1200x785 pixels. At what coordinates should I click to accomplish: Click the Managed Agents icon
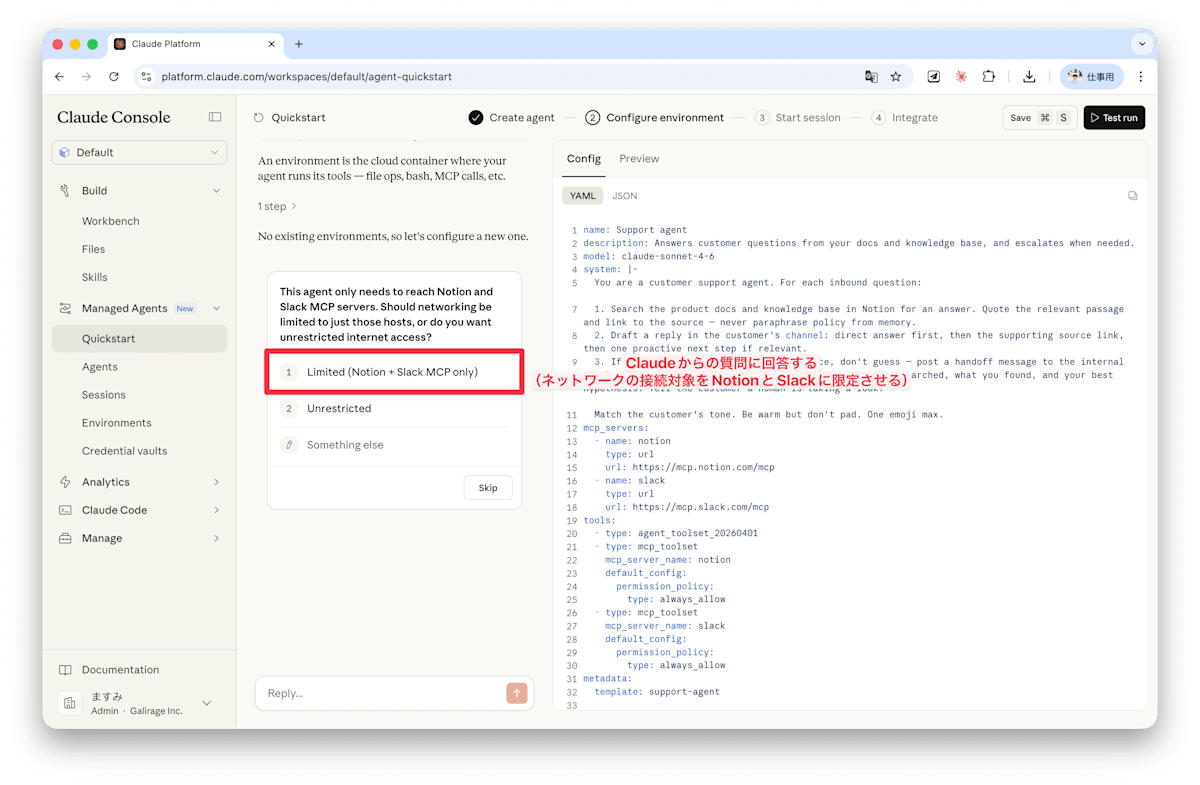coord(65,308)
